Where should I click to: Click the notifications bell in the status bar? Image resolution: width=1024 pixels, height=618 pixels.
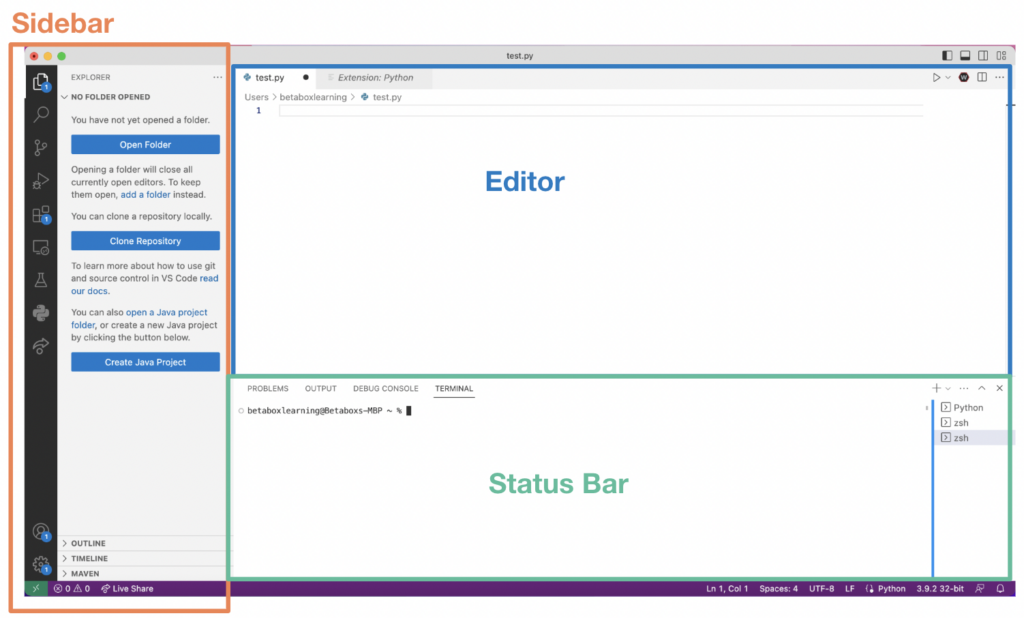tap(1000, 588)
